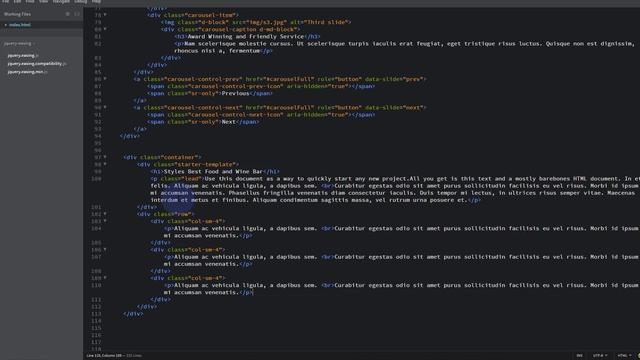Collapse the container div fold at line 97
640x360 pixels.
point(105,157)
